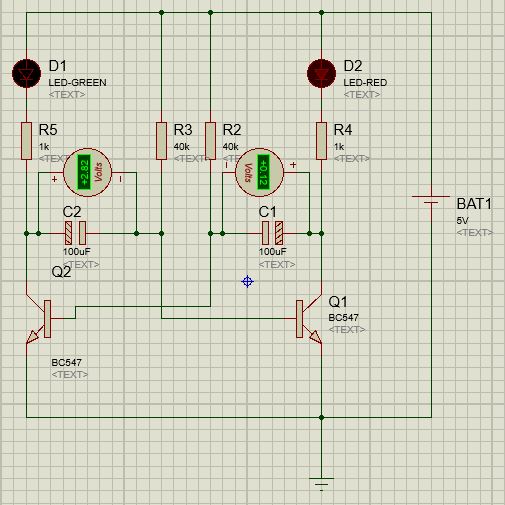This screenshot has width=505, height=505.
Task: Click resistor R4 body
Action: point(321,141)
